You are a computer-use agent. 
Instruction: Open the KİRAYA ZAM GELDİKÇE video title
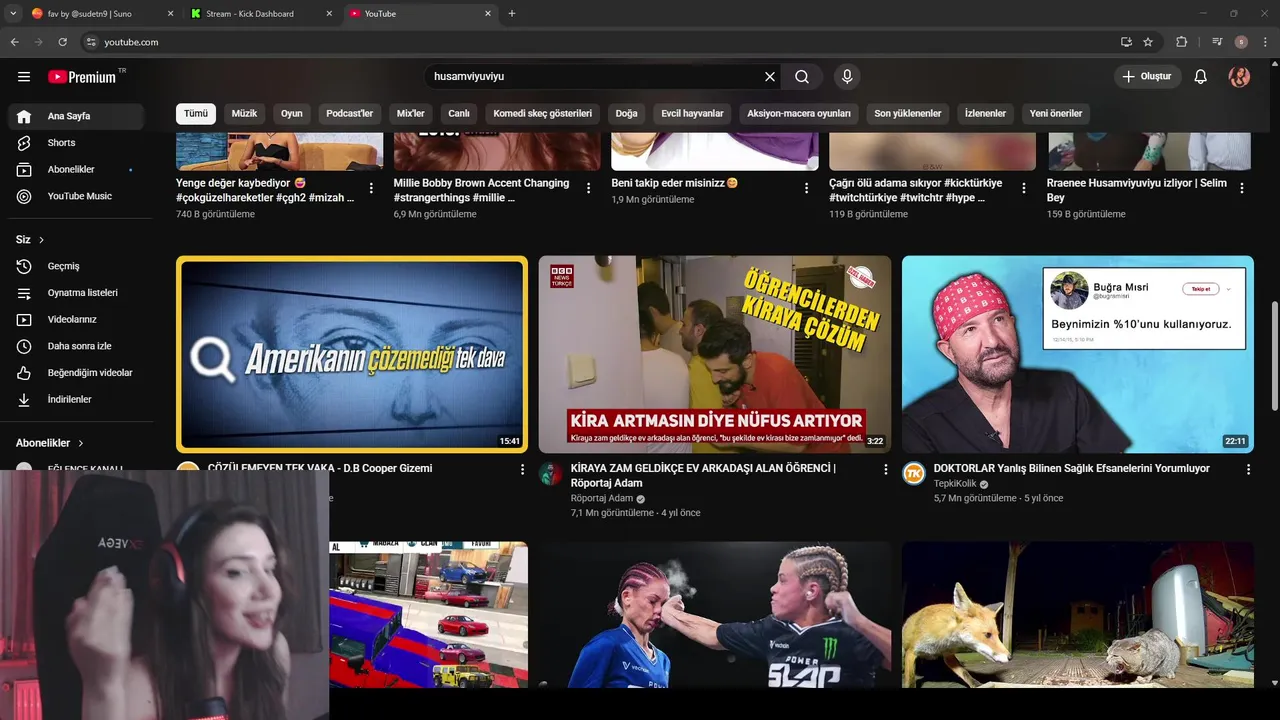pyautogui.click(x=703, y=475)
